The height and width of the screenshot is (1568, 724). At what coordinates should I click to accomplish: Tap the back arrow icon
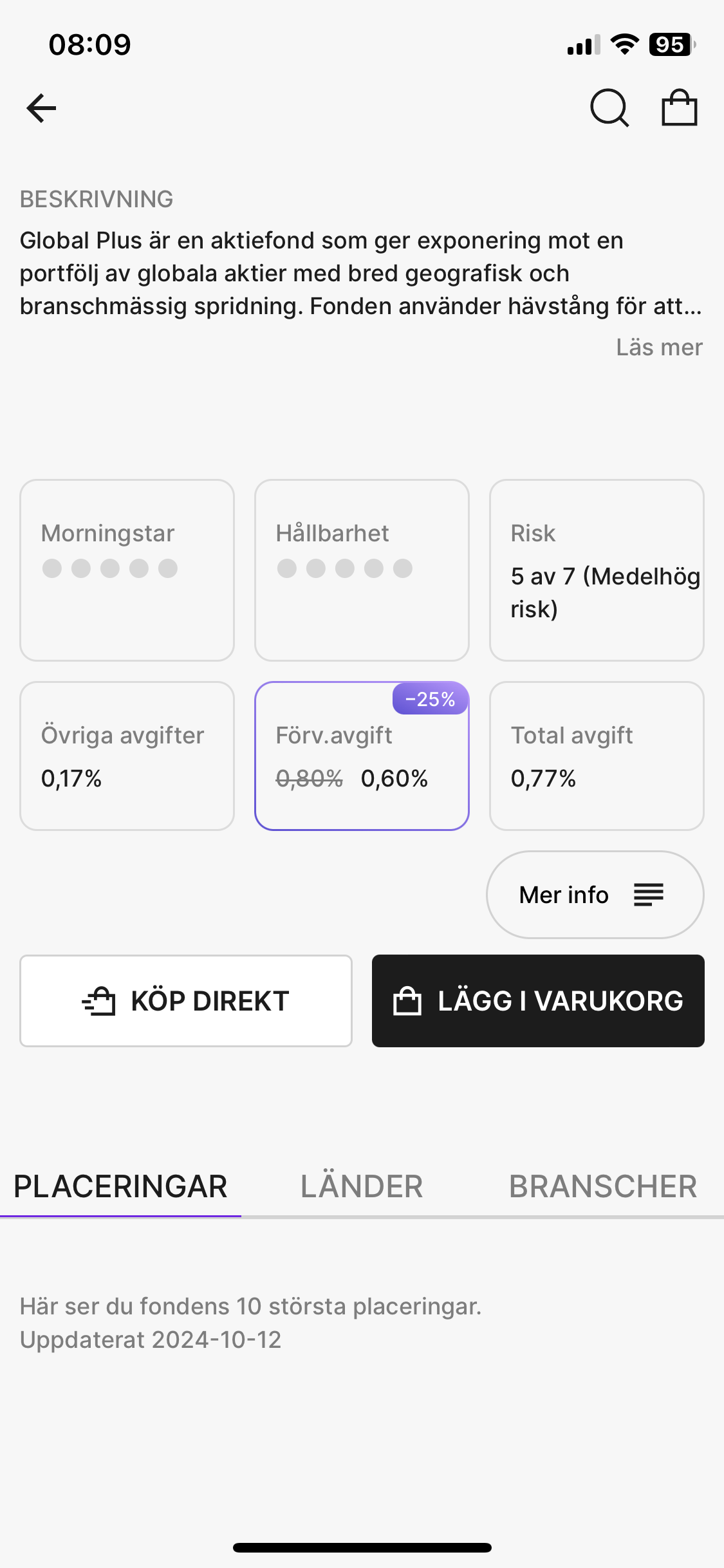pos(42,107)
